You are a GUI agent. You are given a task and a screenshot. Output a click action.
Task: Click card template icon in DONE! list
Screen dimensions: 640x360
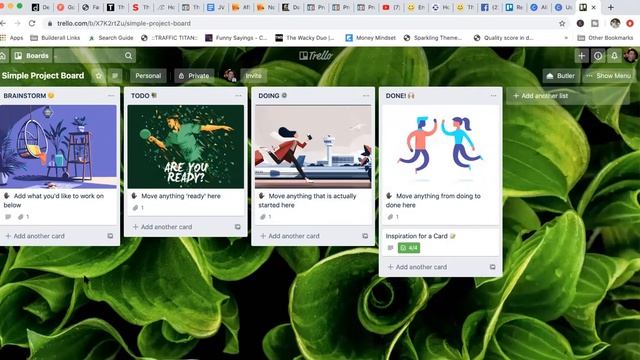[x=492, y=267]
